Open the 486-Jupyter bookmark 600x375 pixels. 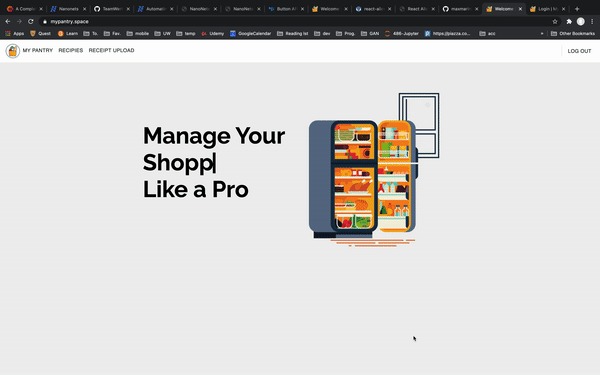point(402,34)
